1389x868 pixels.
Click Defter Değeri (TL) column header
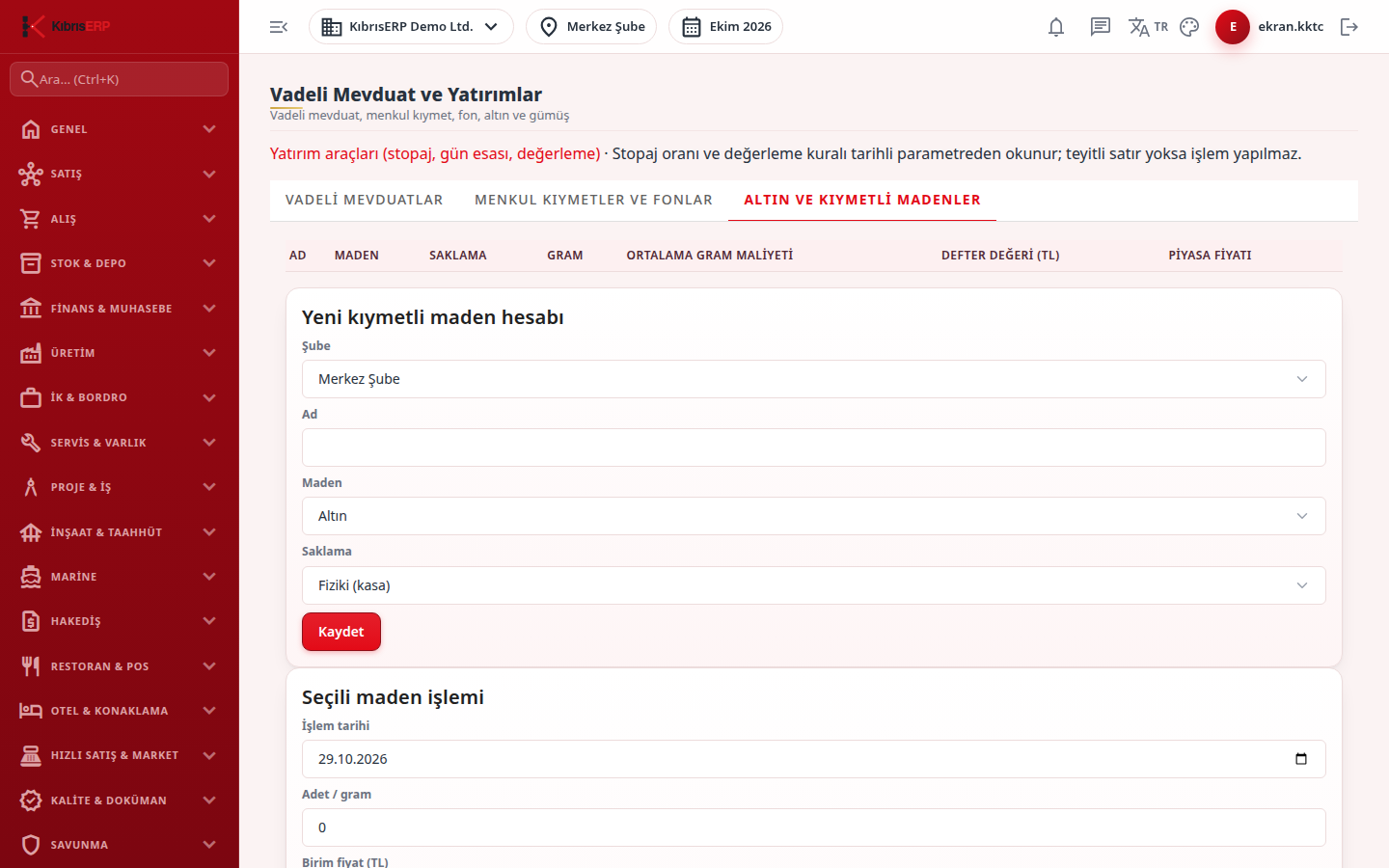pos(1000,256)
